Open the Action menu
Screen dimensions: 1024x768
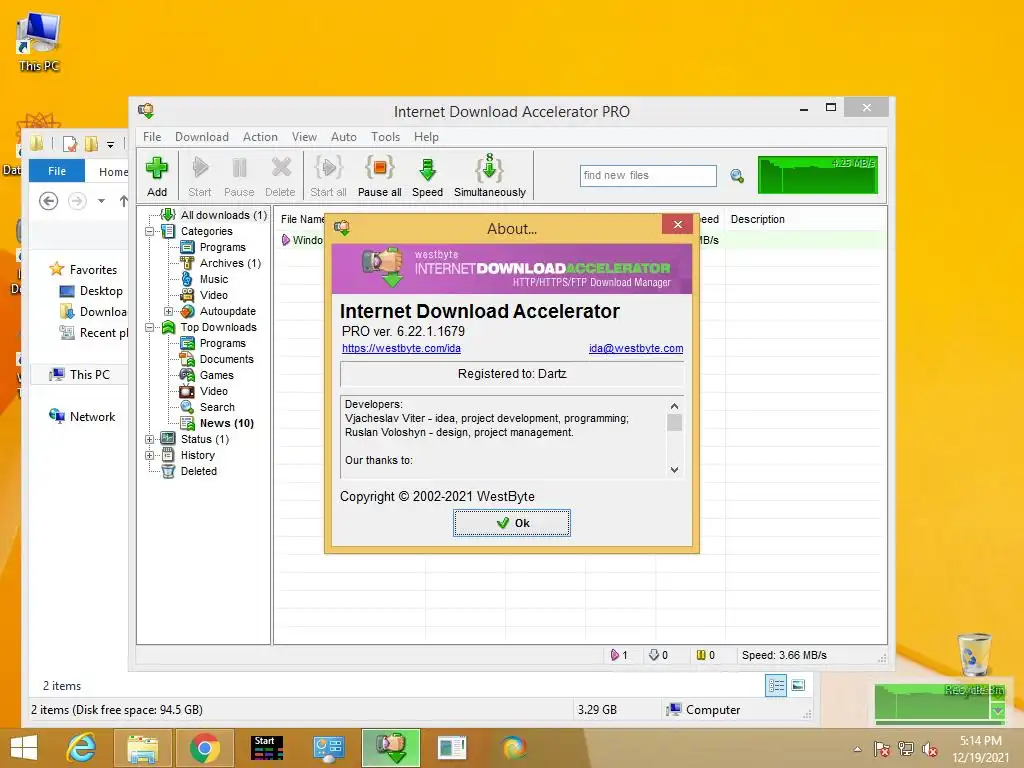point(260,136)
